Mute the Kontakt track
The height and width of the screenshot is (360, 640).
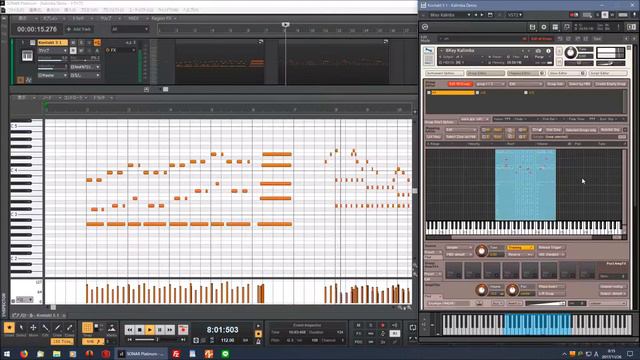(x=73, y=42)
